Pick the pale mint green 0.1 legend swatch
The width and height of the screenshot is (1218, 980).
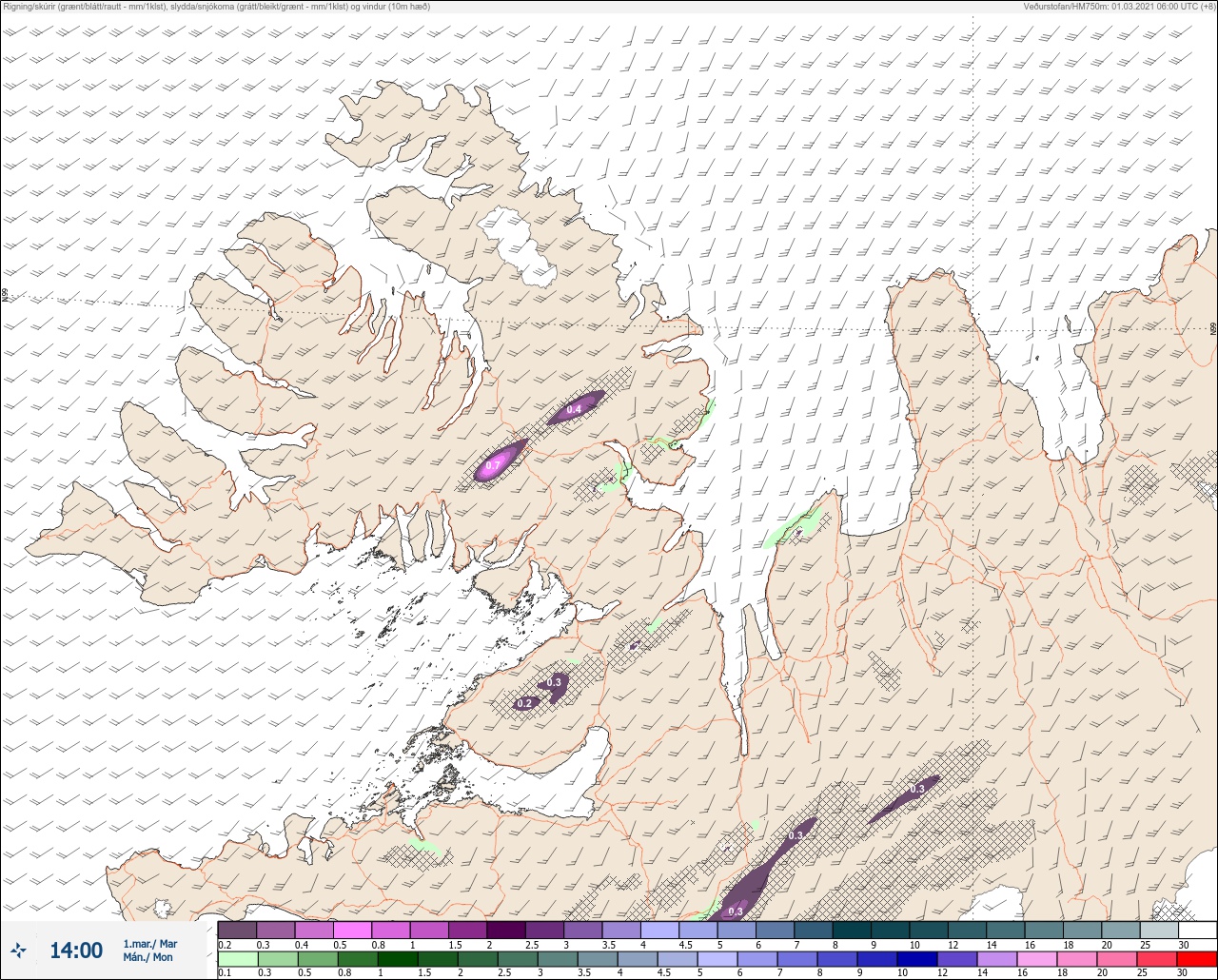click(237, 958)
